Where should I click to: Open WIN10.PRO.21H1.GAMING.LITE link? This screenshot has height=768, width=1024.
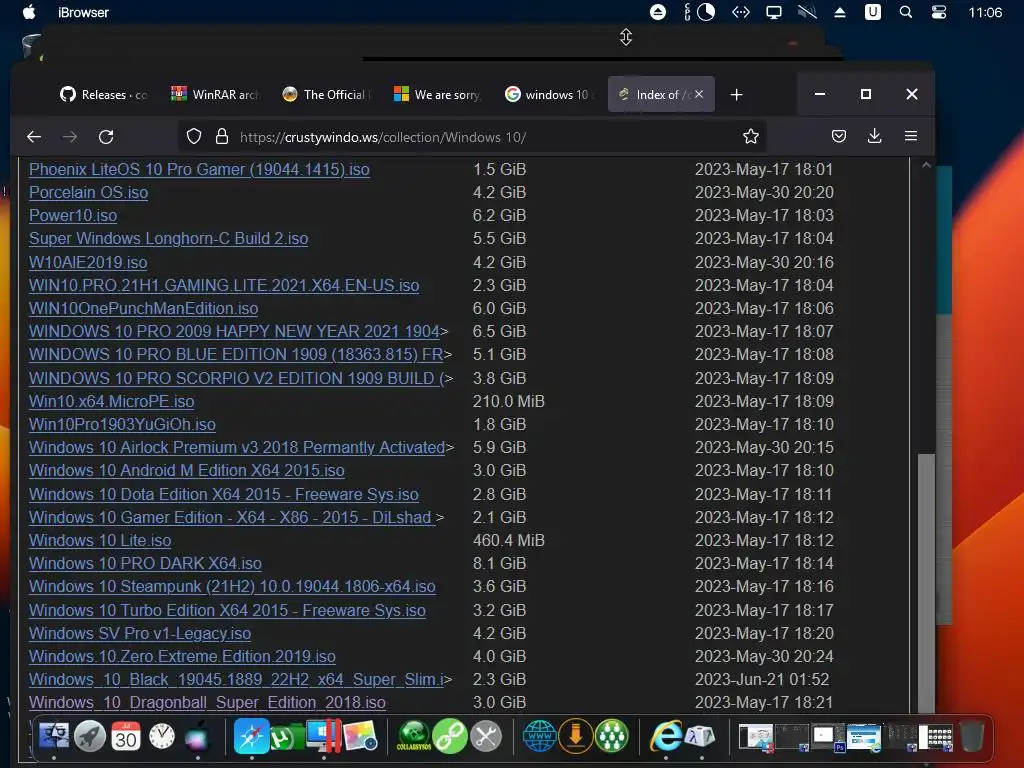pyautogui.click(x=224, y=285)
